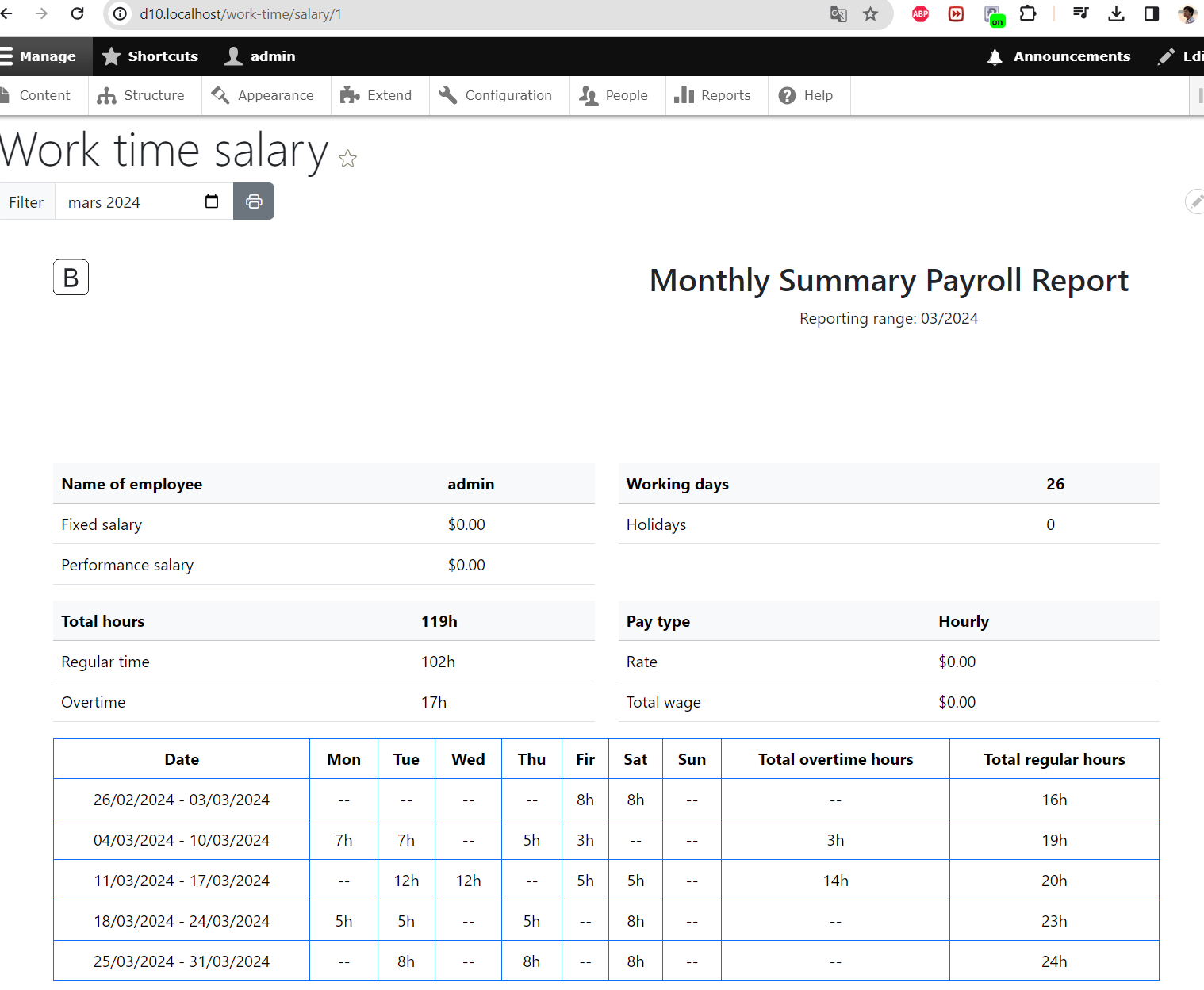1204x990 pixels.
Task: Click the browser forward arrow
Action: coord(41,13)
